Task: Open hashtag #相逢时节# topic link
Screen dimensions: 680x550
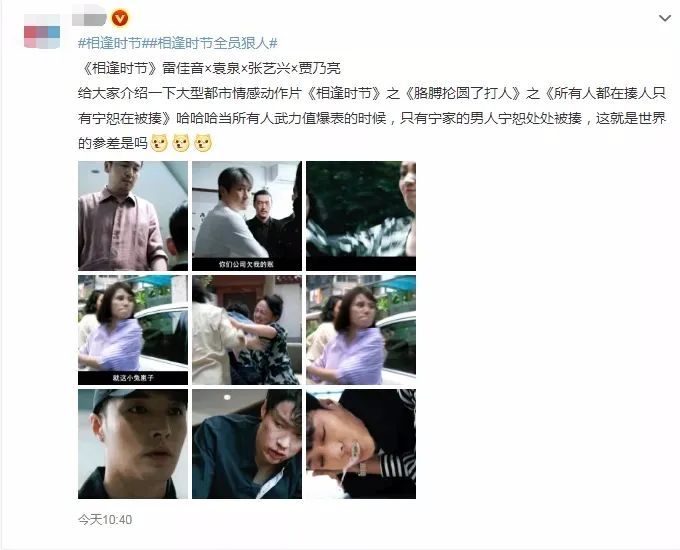Action: 110,43
